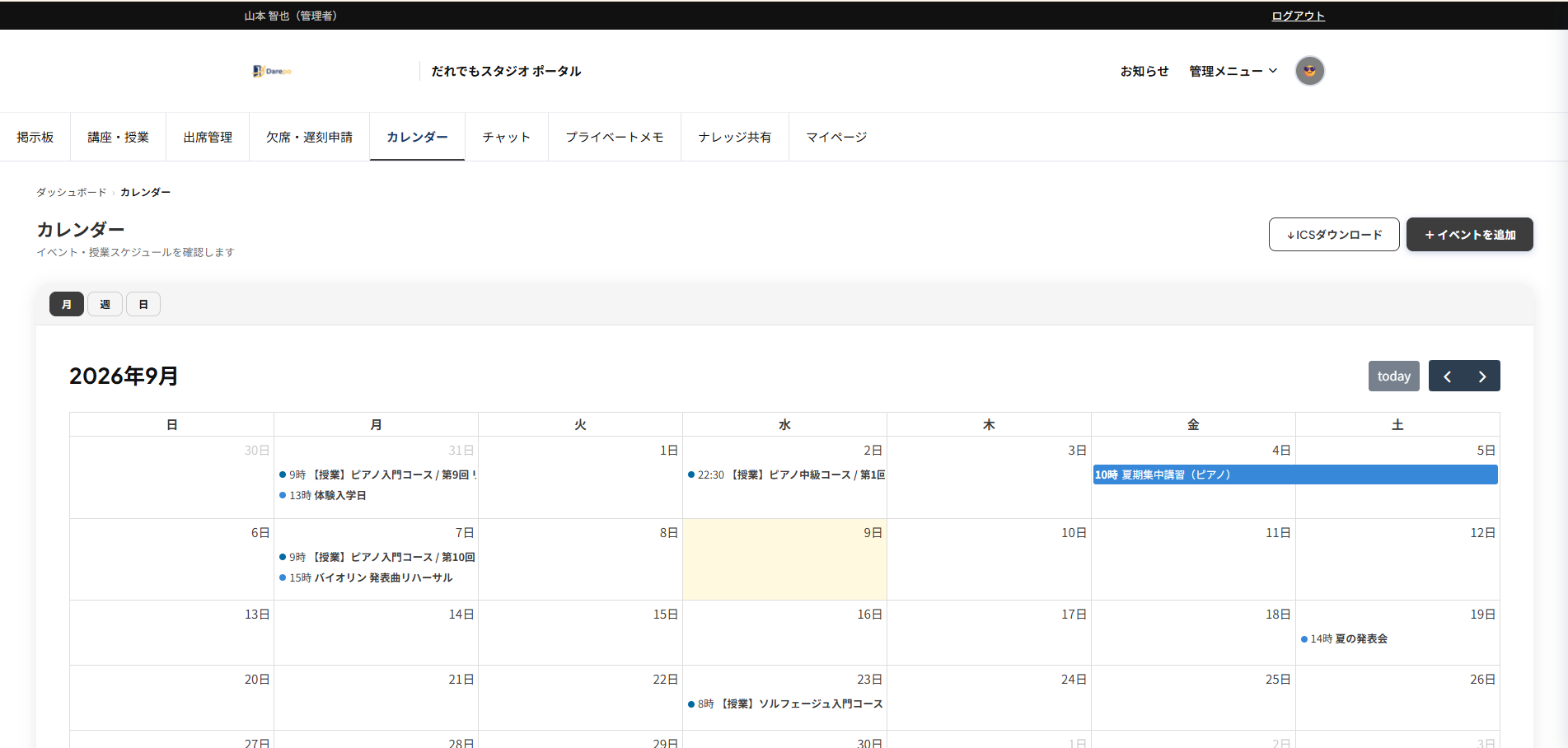Switch to month view (月)
The width and height of the screenshot is (1568, 748).
pyautogui.click(x=67, y=304)
